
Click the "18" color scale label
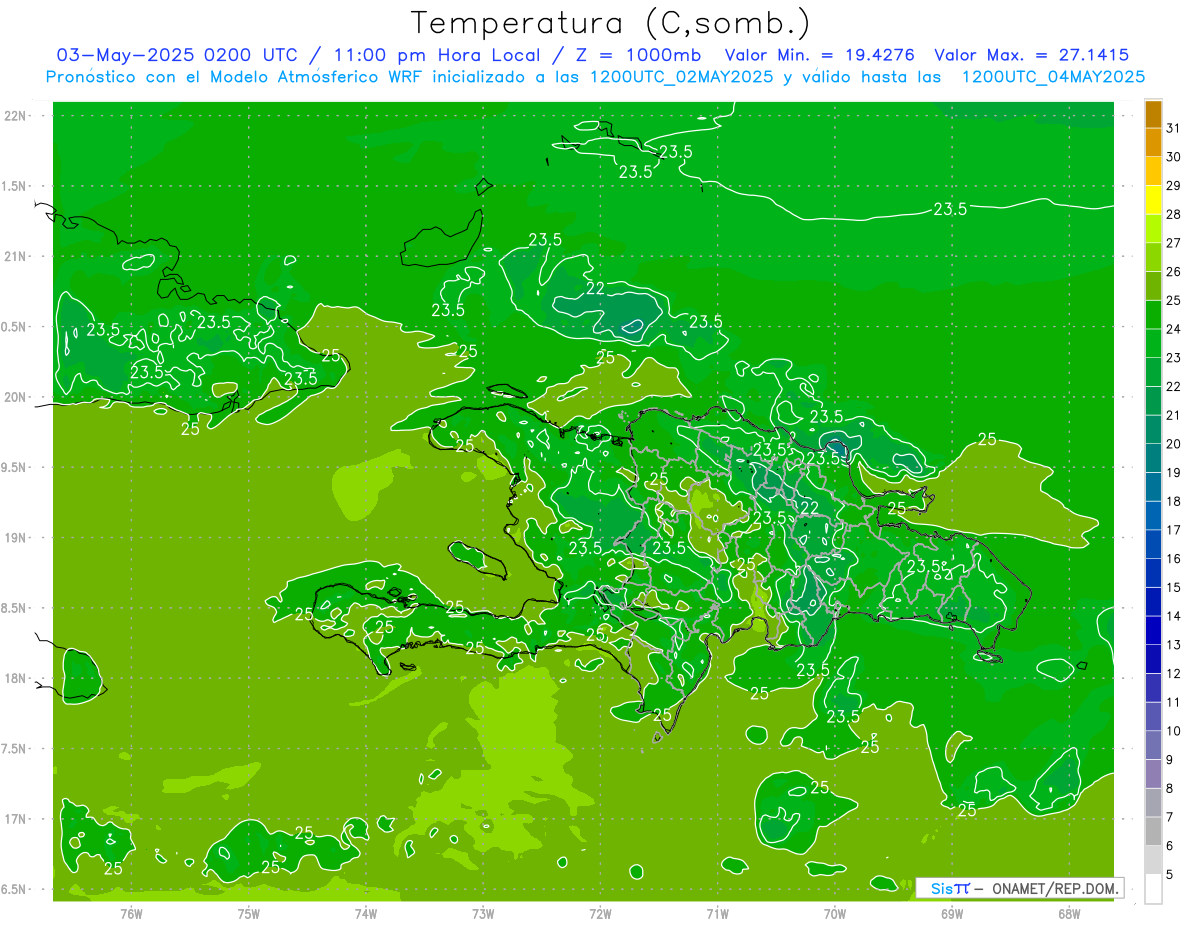tap(1173, 501)
